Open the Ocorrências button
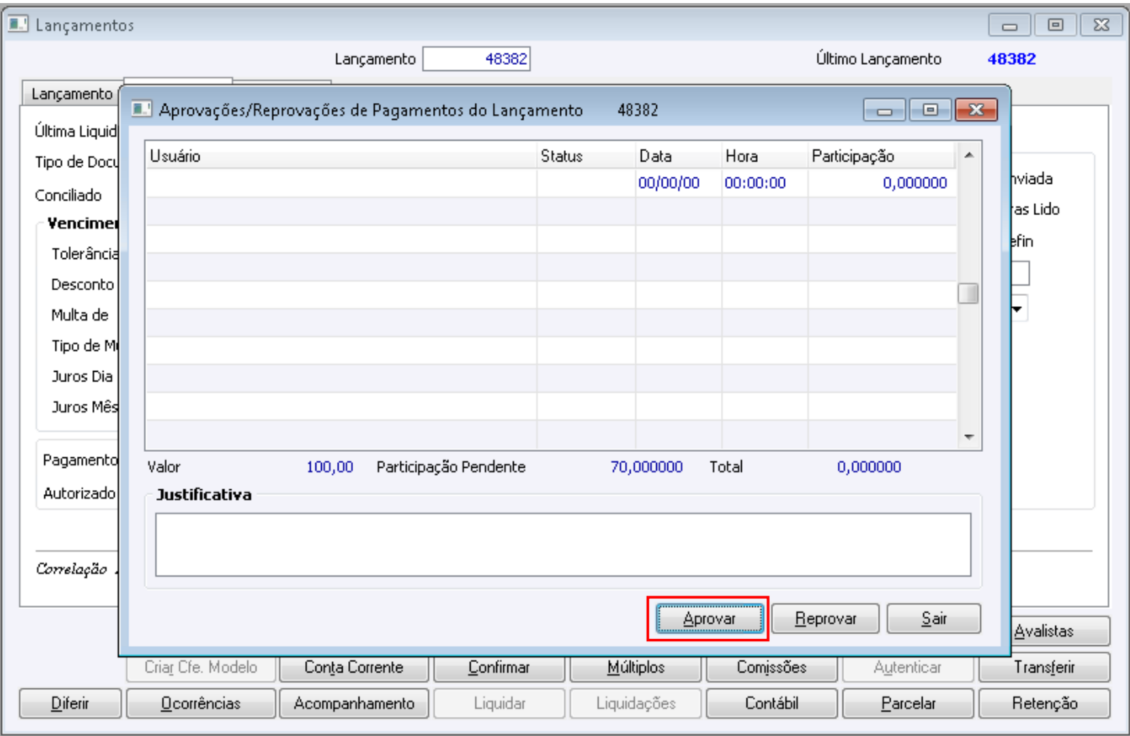 [x=200, y=704]
